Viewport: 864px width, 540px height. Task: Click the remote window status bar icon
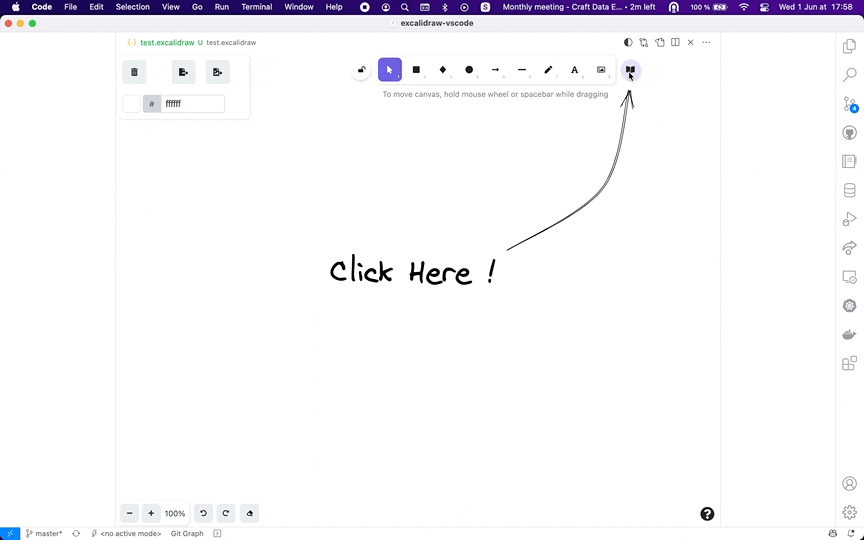point(10,533)
